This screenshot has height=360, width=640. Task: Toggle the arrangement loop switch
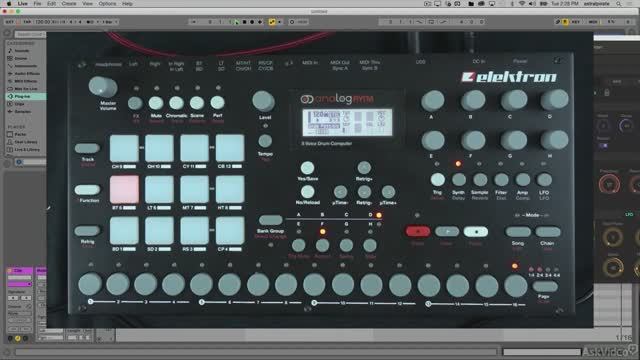click(431, 22)
